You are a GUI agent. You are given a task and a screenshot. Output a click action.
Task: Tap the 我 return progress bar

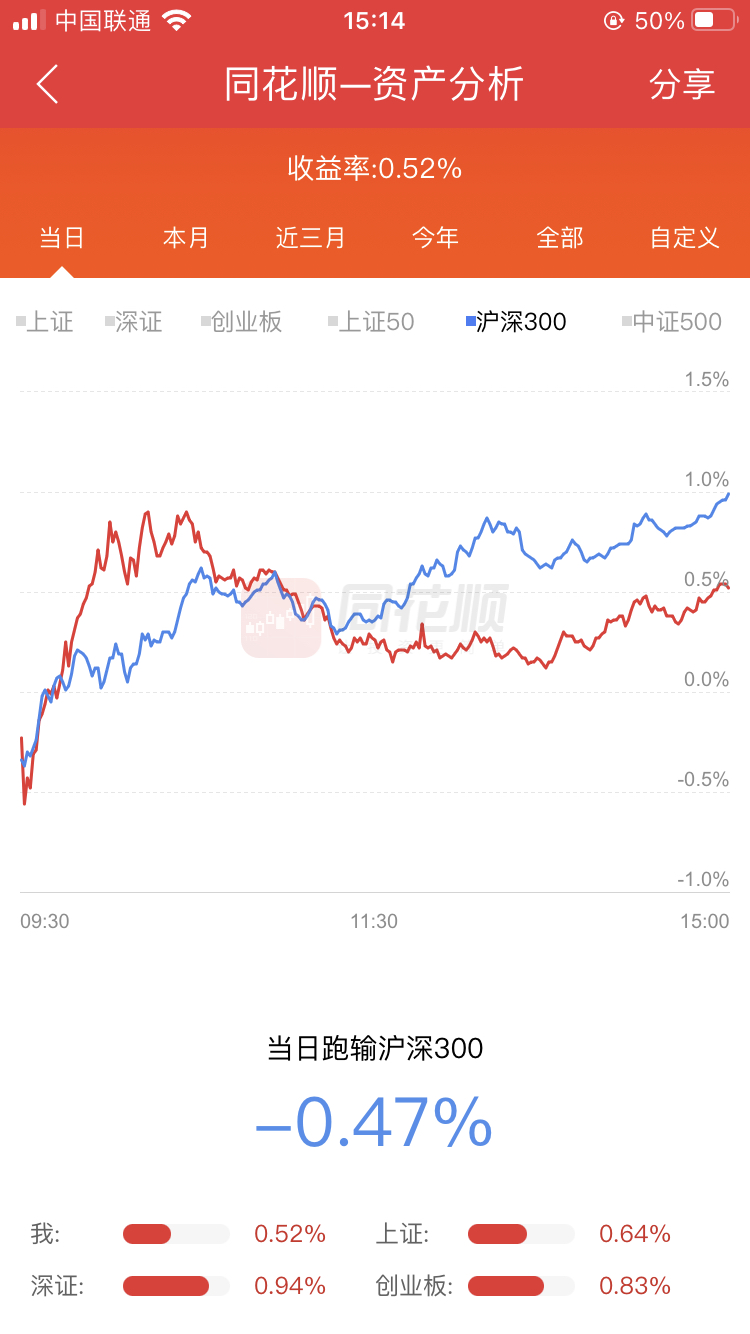coord(176,1234)
